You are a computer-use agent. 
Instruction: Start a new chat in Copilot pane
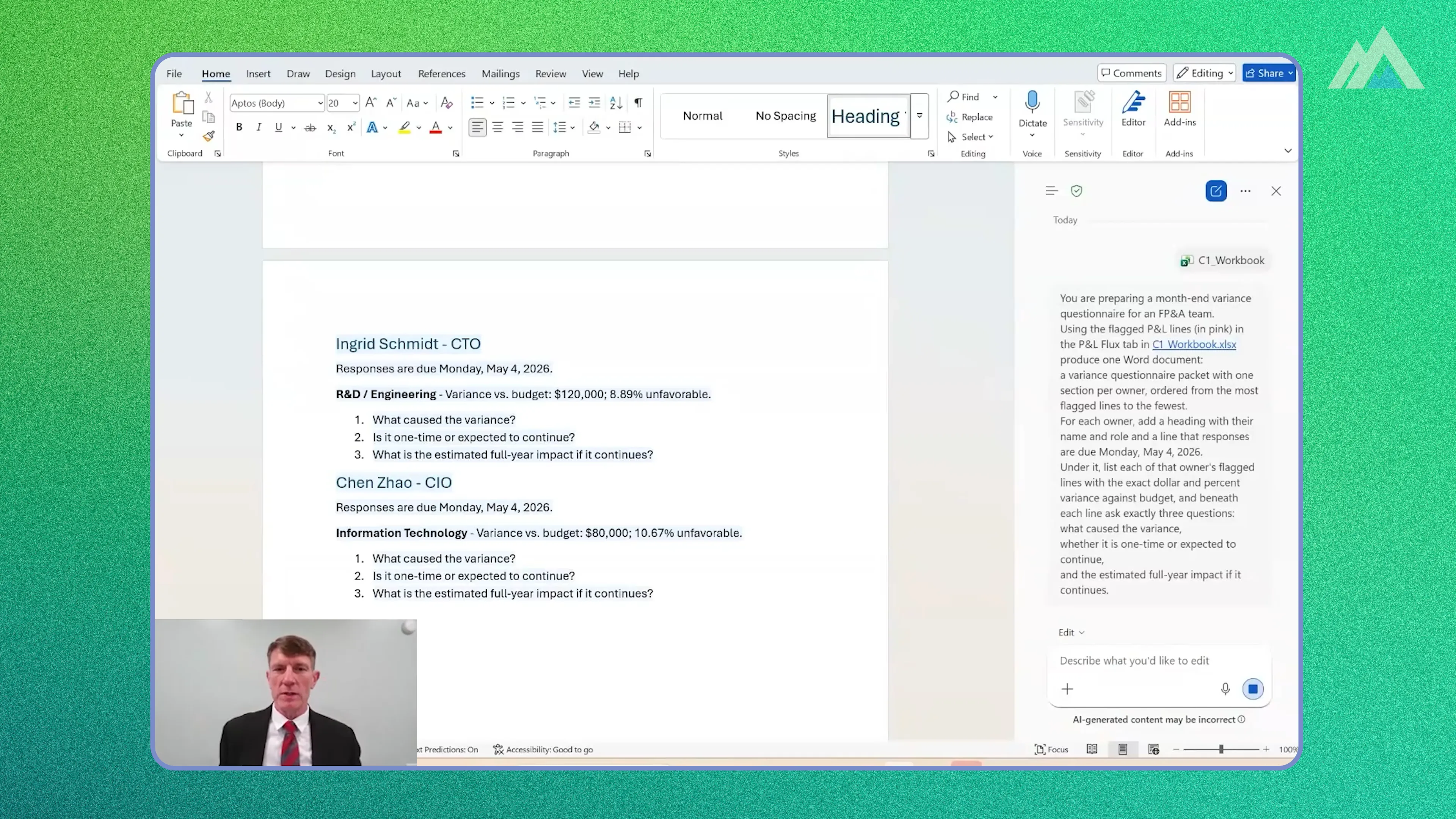pos(1216,191)
